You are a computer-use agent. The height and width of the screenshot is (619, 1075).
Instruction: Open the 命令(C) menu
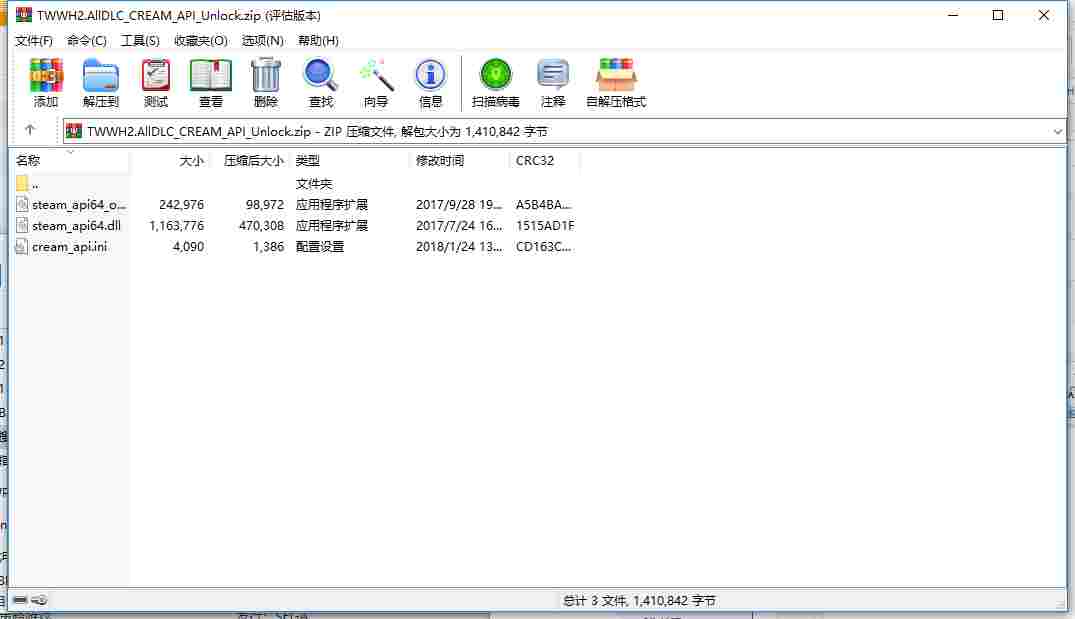(86, 40)
